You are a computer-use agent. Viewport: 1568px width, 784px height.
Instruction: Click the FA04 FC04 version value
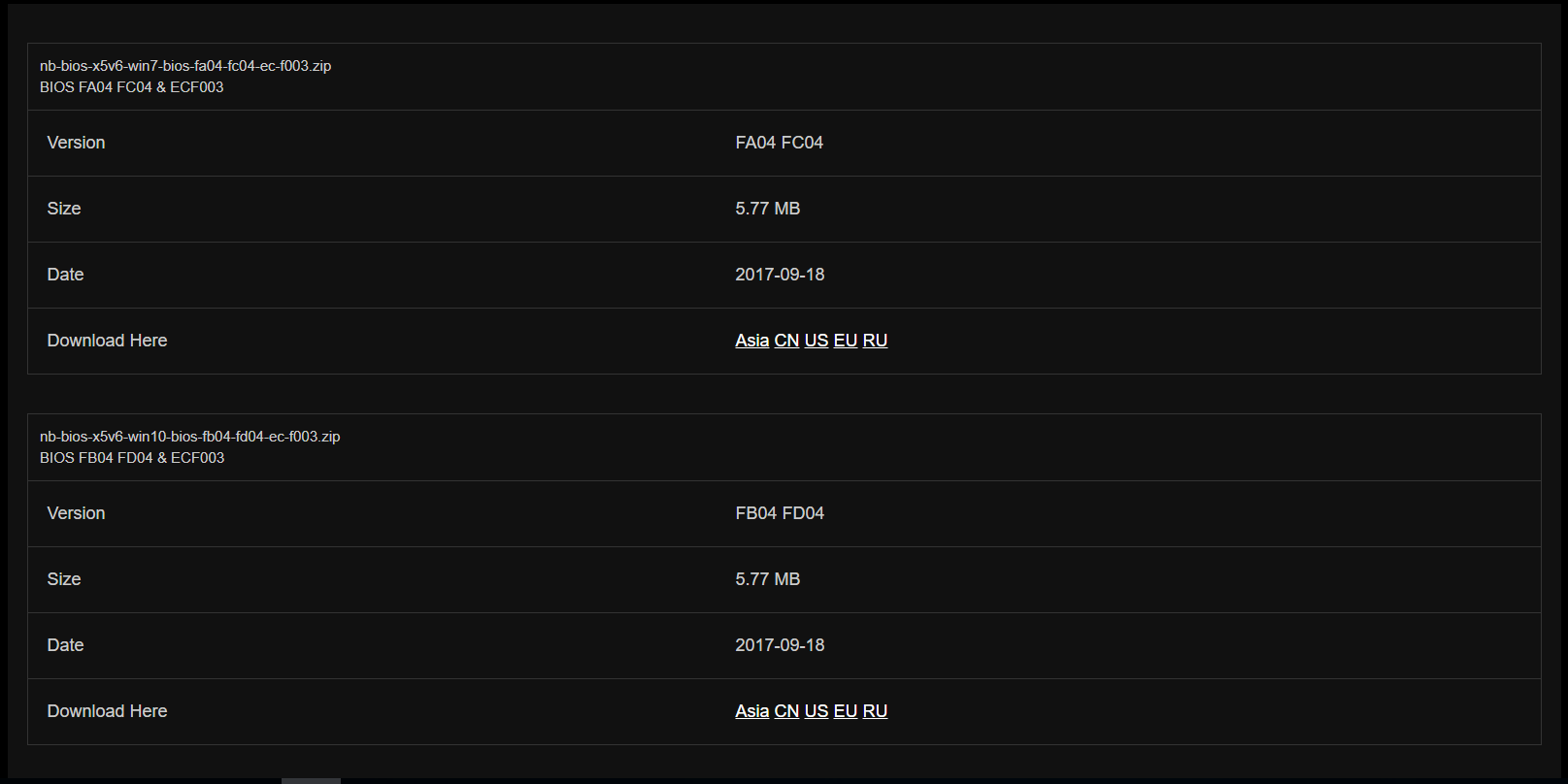pyautogui.click(x=780, y=143)
